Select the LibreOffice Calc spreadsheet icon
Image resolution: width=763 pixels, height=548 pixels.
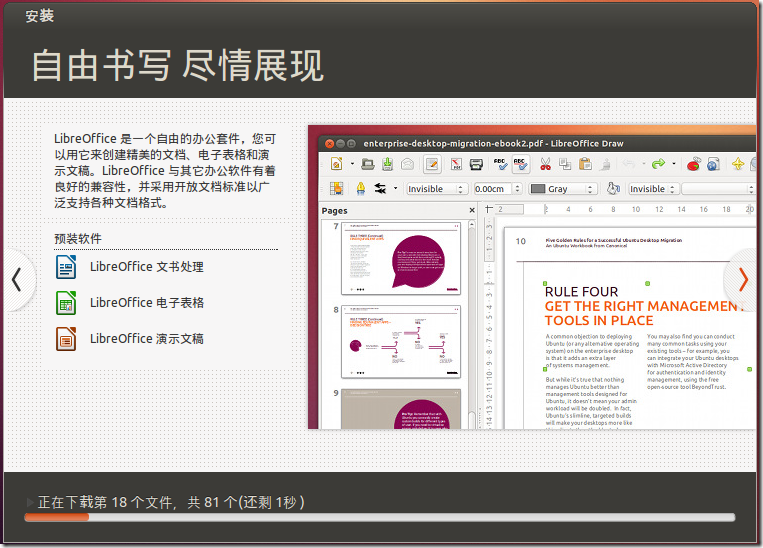click(x=66, y=303)
